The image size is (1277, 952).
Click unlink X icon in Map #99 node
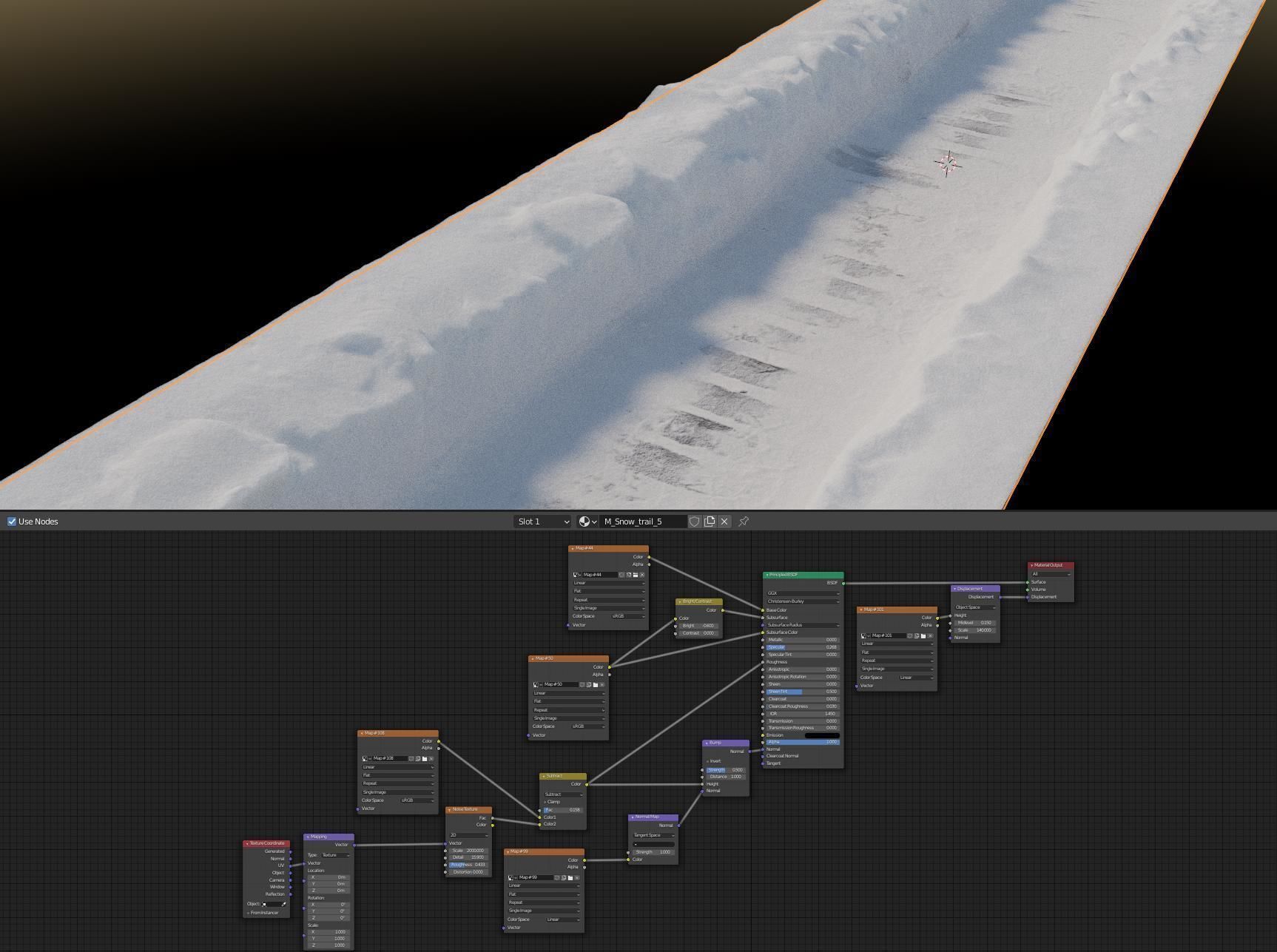(577, 878)
